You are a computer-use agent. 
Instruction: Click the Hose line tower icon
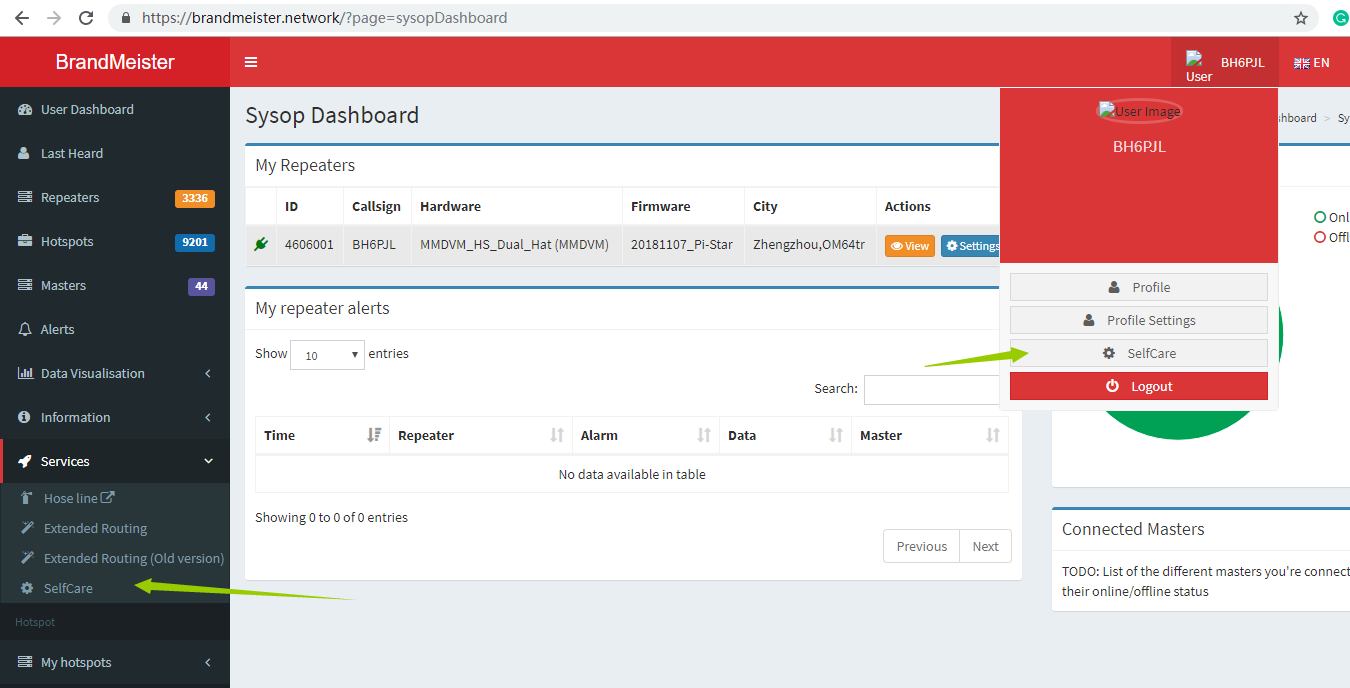click(27, 498)
